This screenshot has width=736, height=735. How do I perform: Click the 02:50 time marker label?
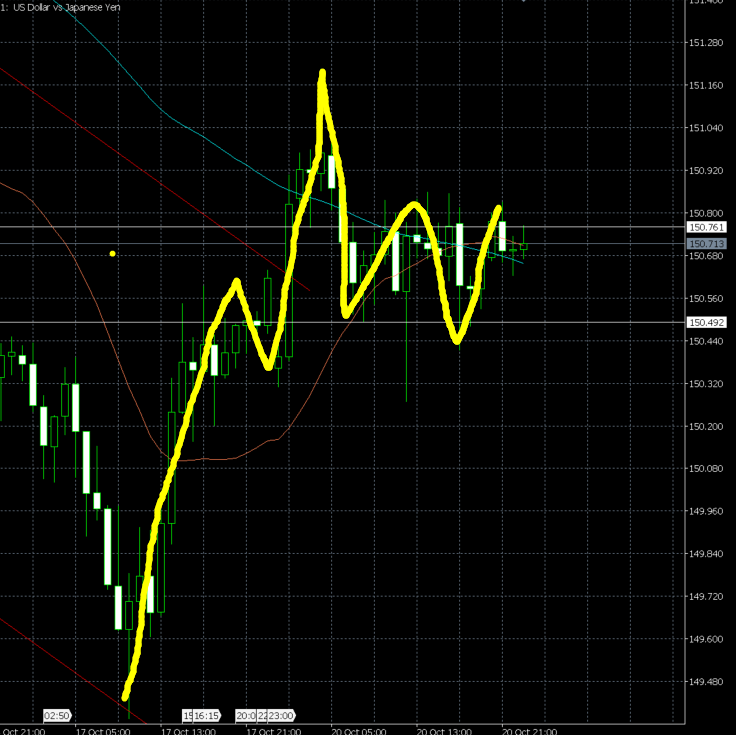point(57,716)
